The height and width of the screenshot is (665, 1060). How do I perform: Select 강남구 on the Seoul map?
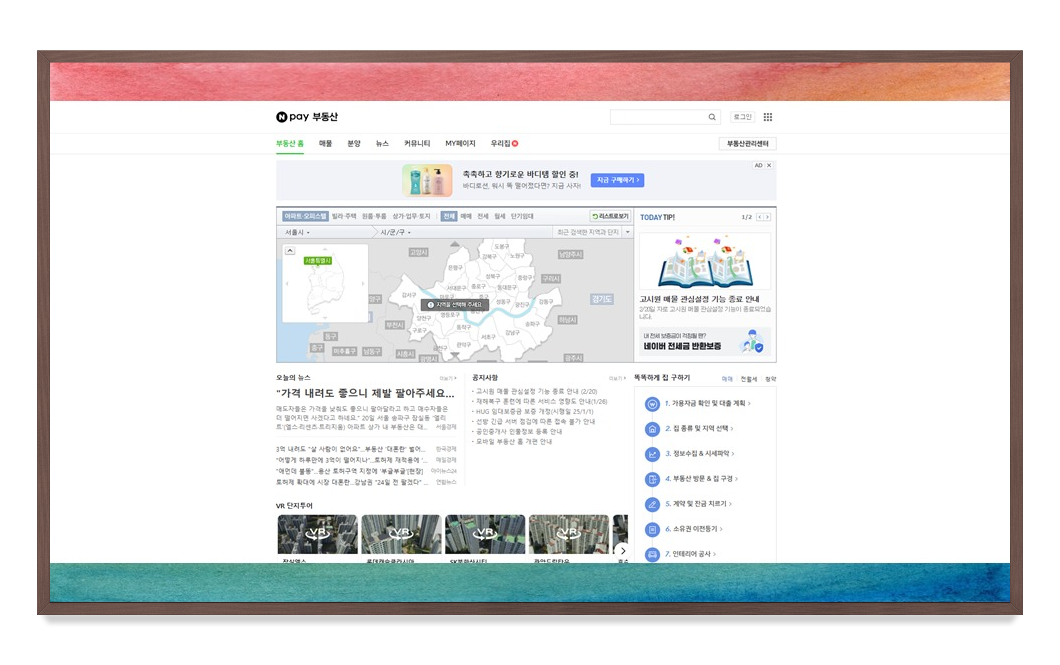(x=512, y=332)
